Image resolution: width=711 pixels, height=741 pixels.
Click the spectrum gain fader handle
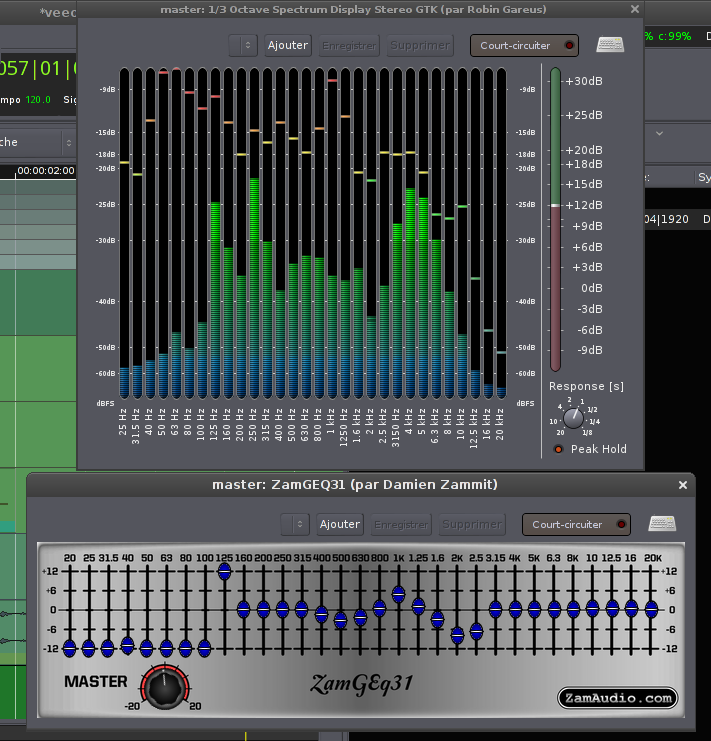click(555, 205)
